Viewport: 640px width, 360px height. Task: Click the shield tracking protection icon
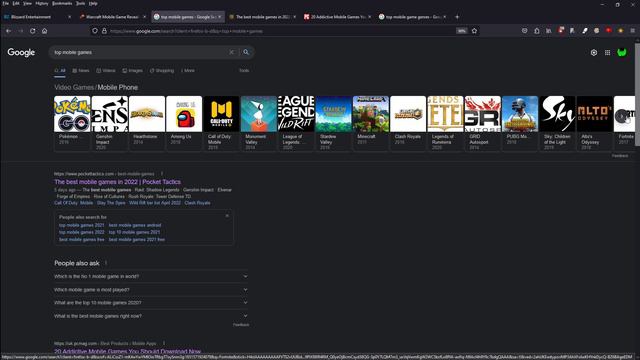95,31
